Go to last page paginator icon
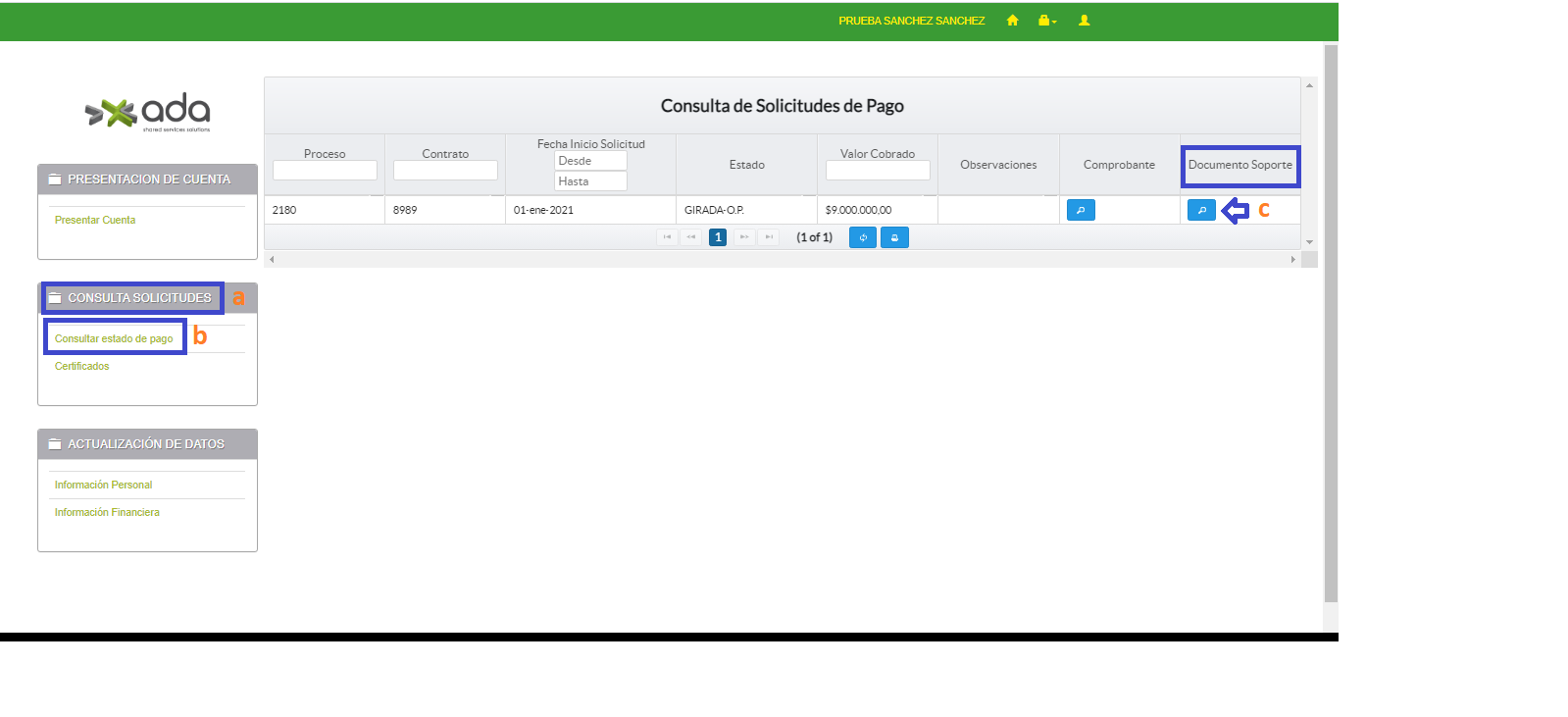Viewport: 1568px width, 717px height. click(769, 237)
